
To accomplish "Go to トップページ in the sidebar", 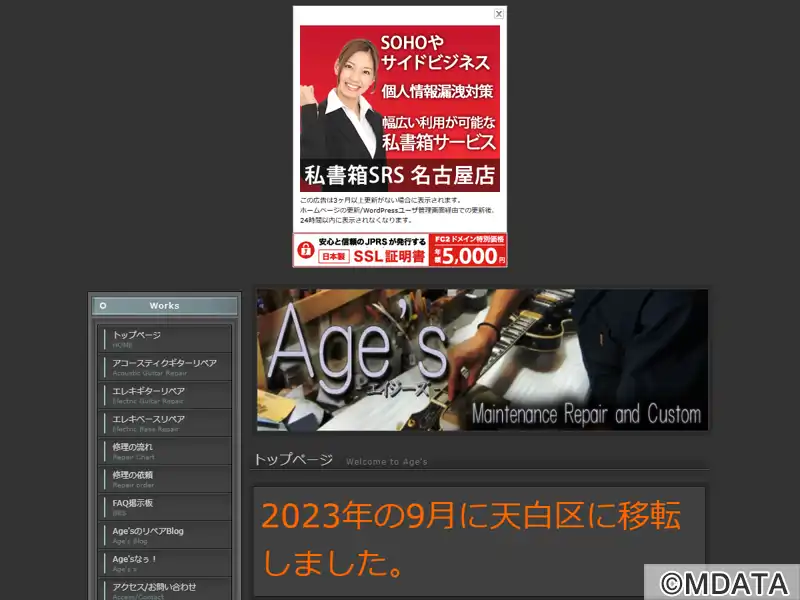I will (x=164, y=339).
